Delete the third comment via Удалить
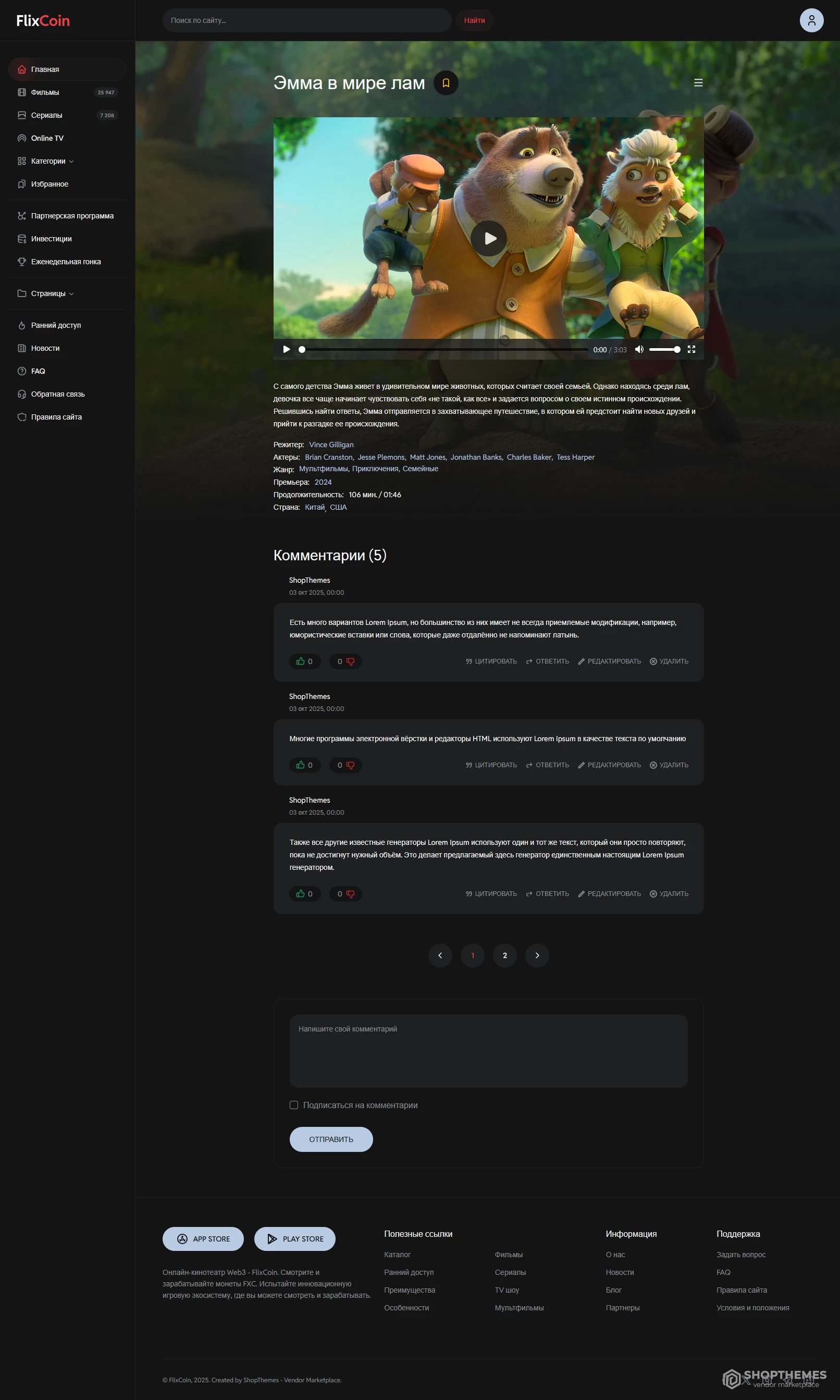This screenshot has height=1400, width=840. pos(669,893)
